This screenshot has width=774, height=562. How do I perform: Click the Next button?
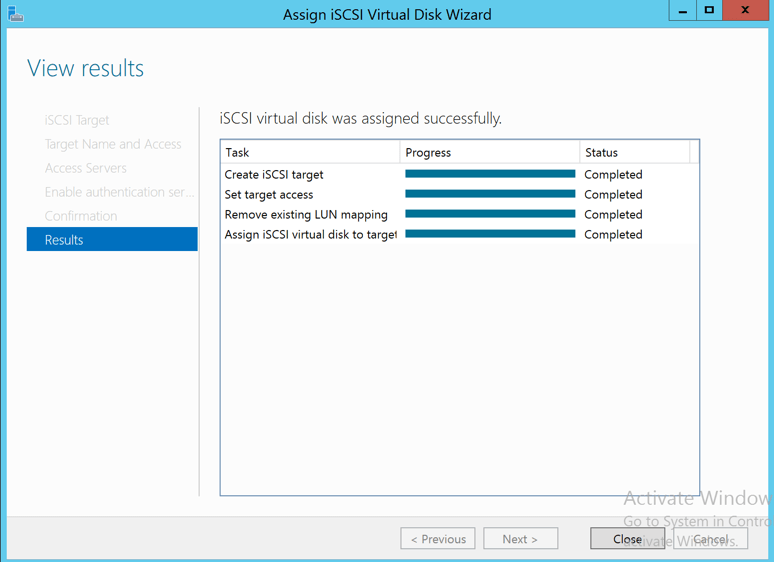pyautogui.click(x=520, y=539)
